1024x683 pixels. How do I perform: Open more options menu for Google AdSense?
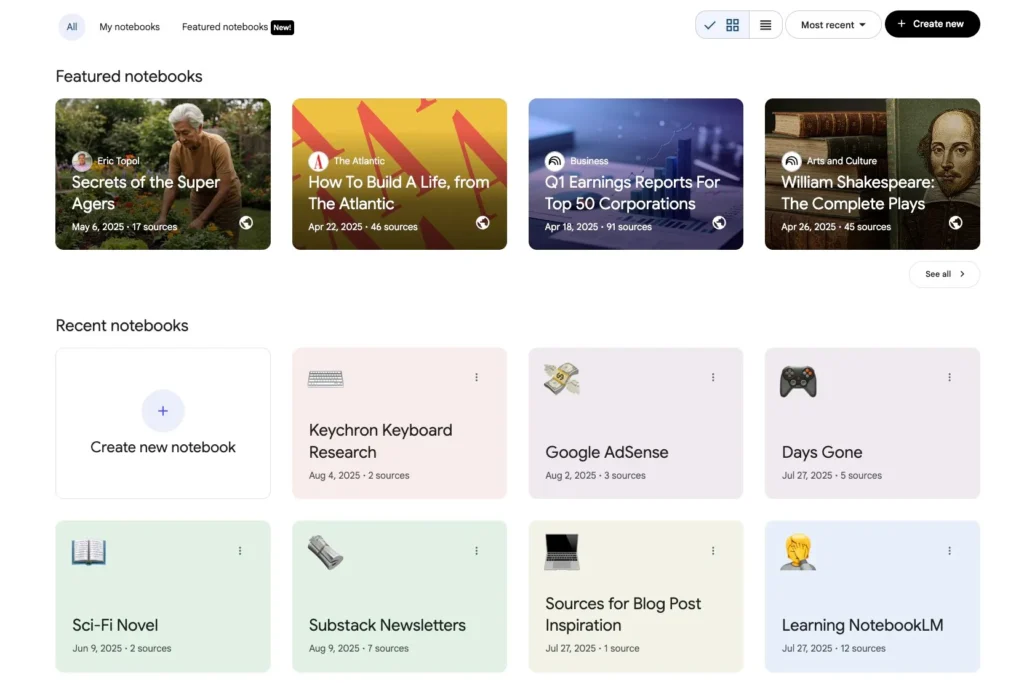(713, 377)
